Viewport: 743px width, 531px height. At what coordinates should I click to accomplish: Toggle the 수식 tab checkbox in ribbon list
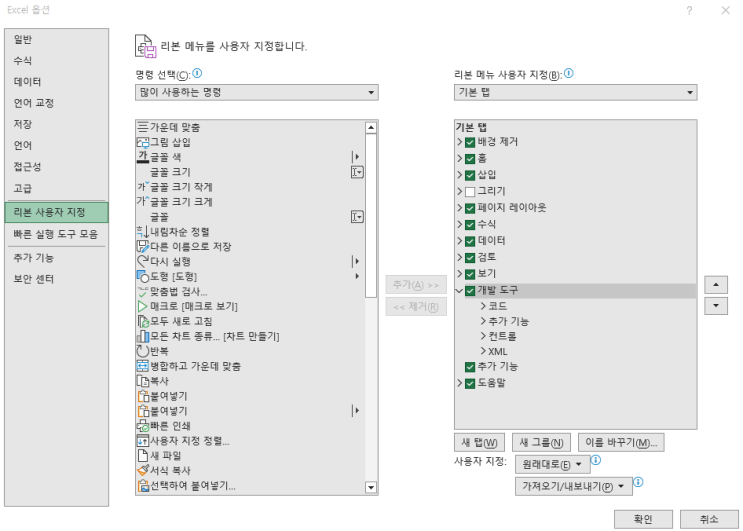click(470, 225)
